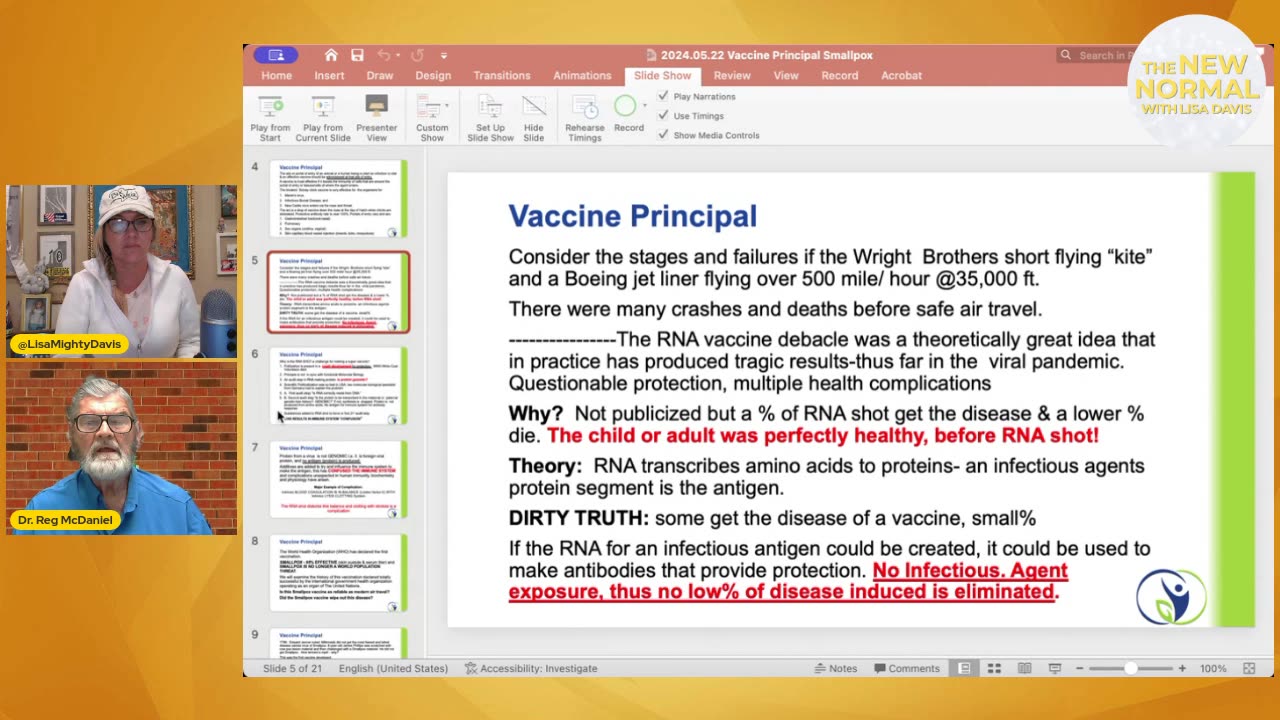The height and width of the screenshot is (720, 1280).
Task: Select slide 5 thumbnail
Action: 338,292
